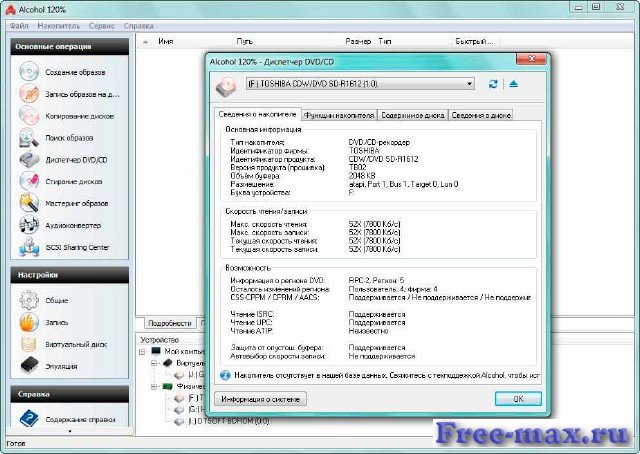Click the drive icon beside the drive dropdown
This screenshot has width=640, height=454.
pos(226,87)
